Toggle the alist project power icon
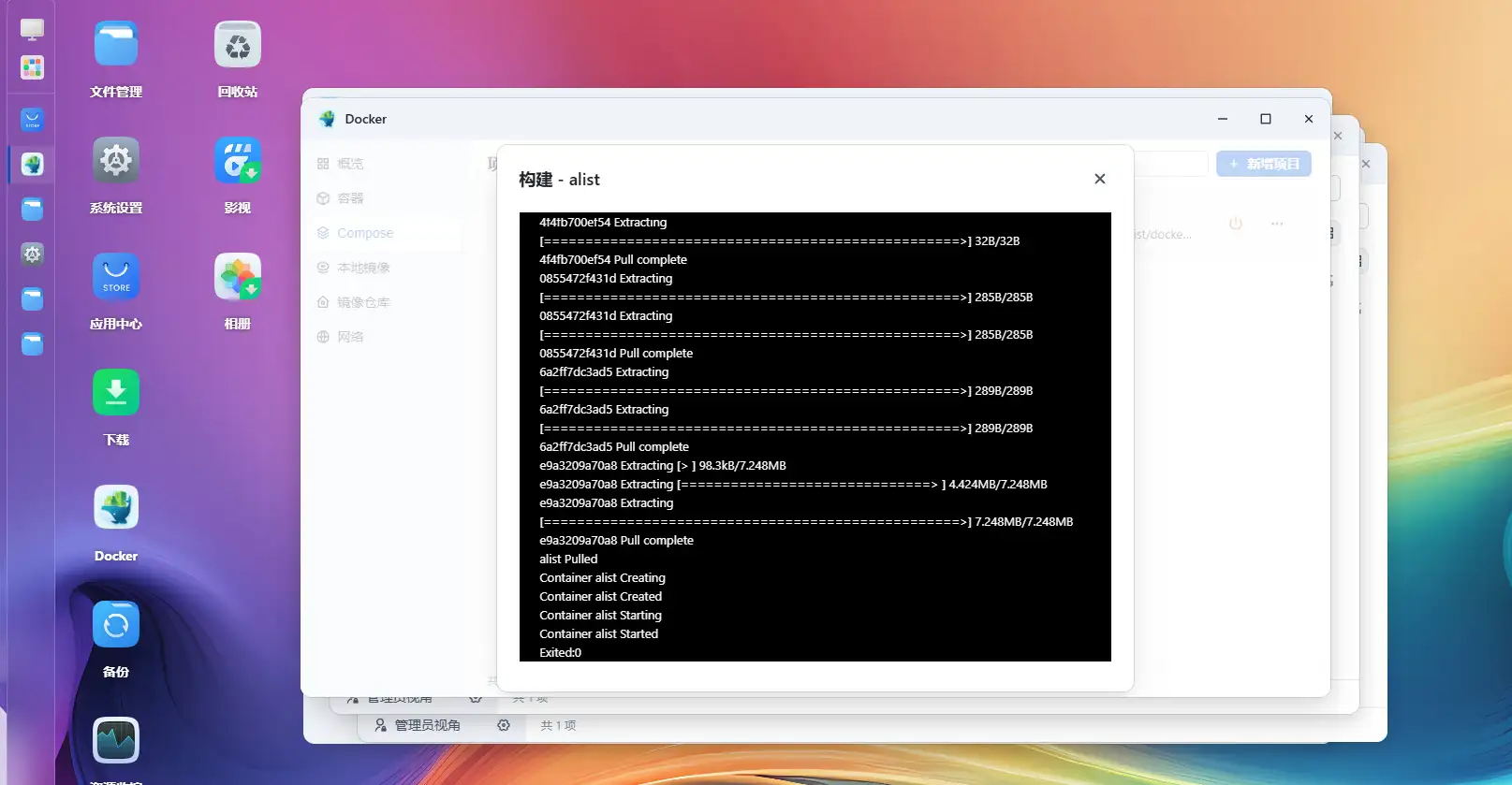 1236,224
